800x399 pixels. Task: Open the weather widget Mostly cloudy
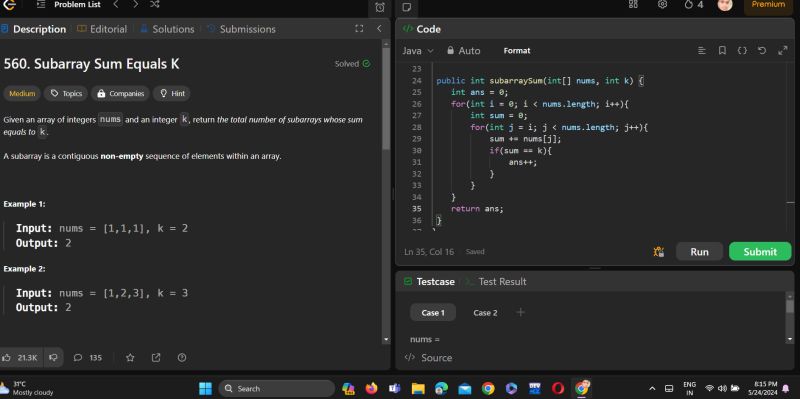tap(27, 389)
